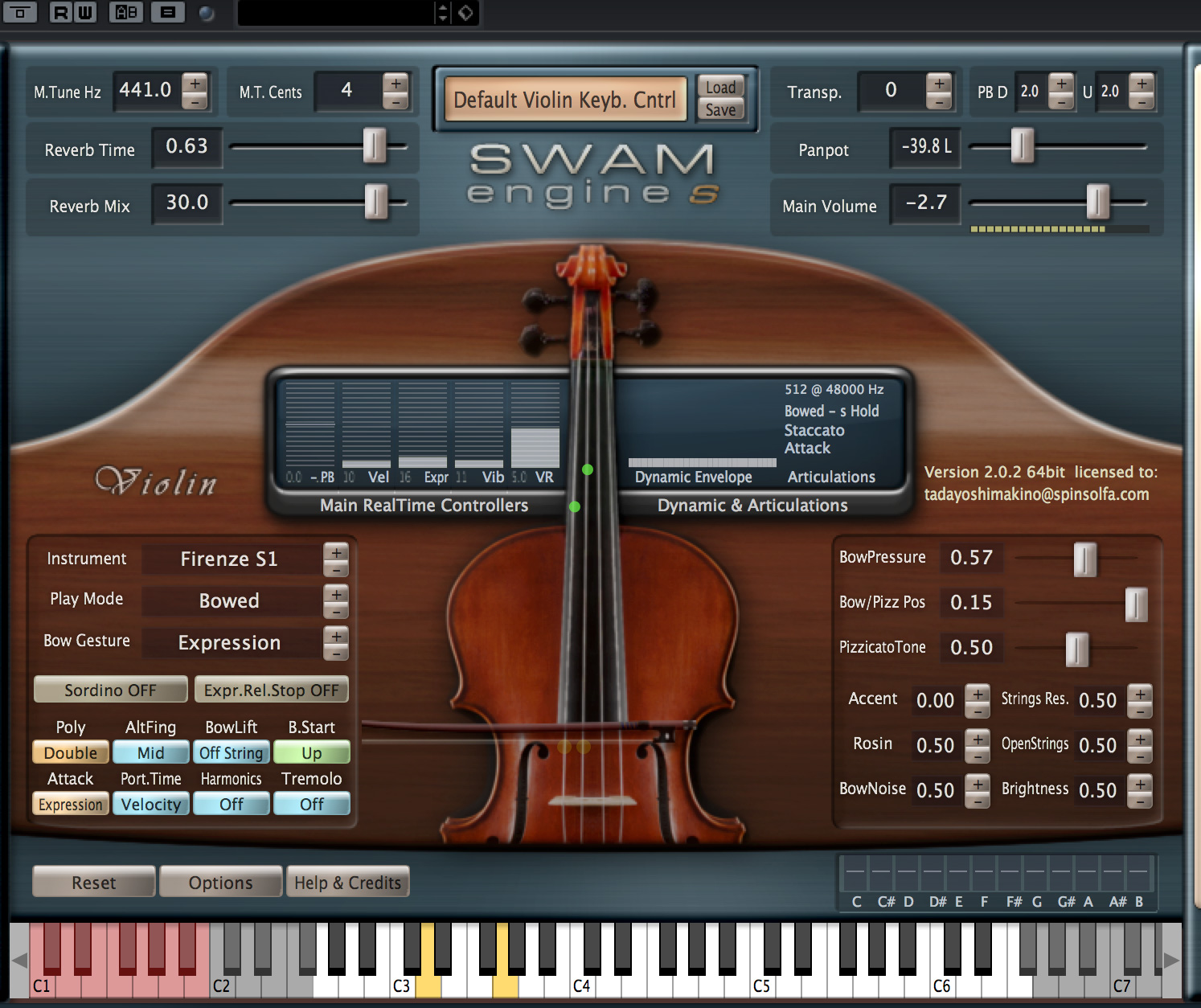
Task: Toggle Poly mode Double button
Action: [x=71, y=752]
